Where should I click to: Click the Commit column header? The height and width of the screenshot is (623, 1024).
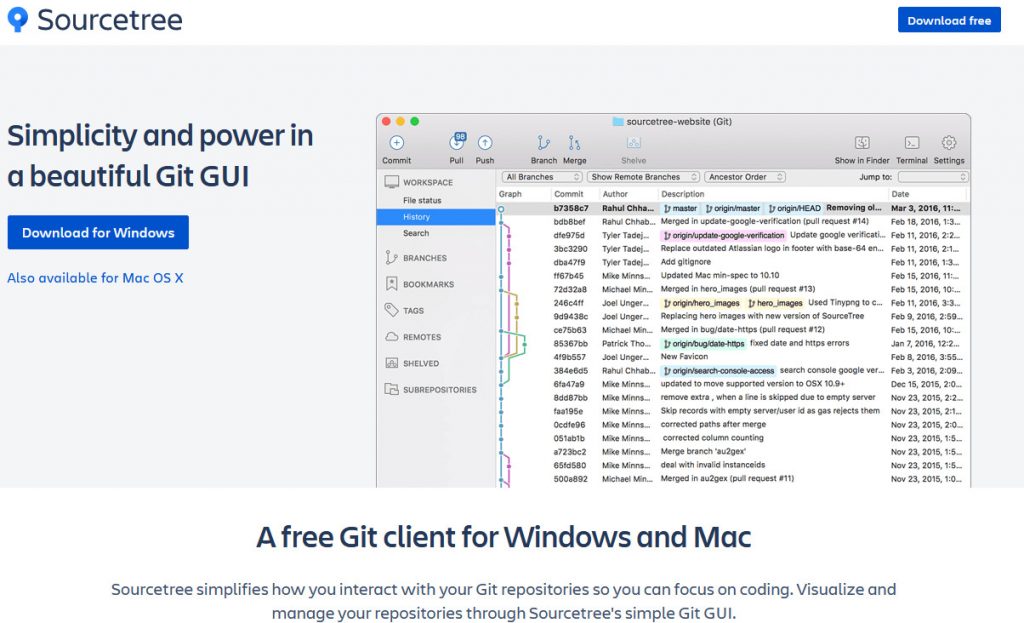click(x=568, y=194)
